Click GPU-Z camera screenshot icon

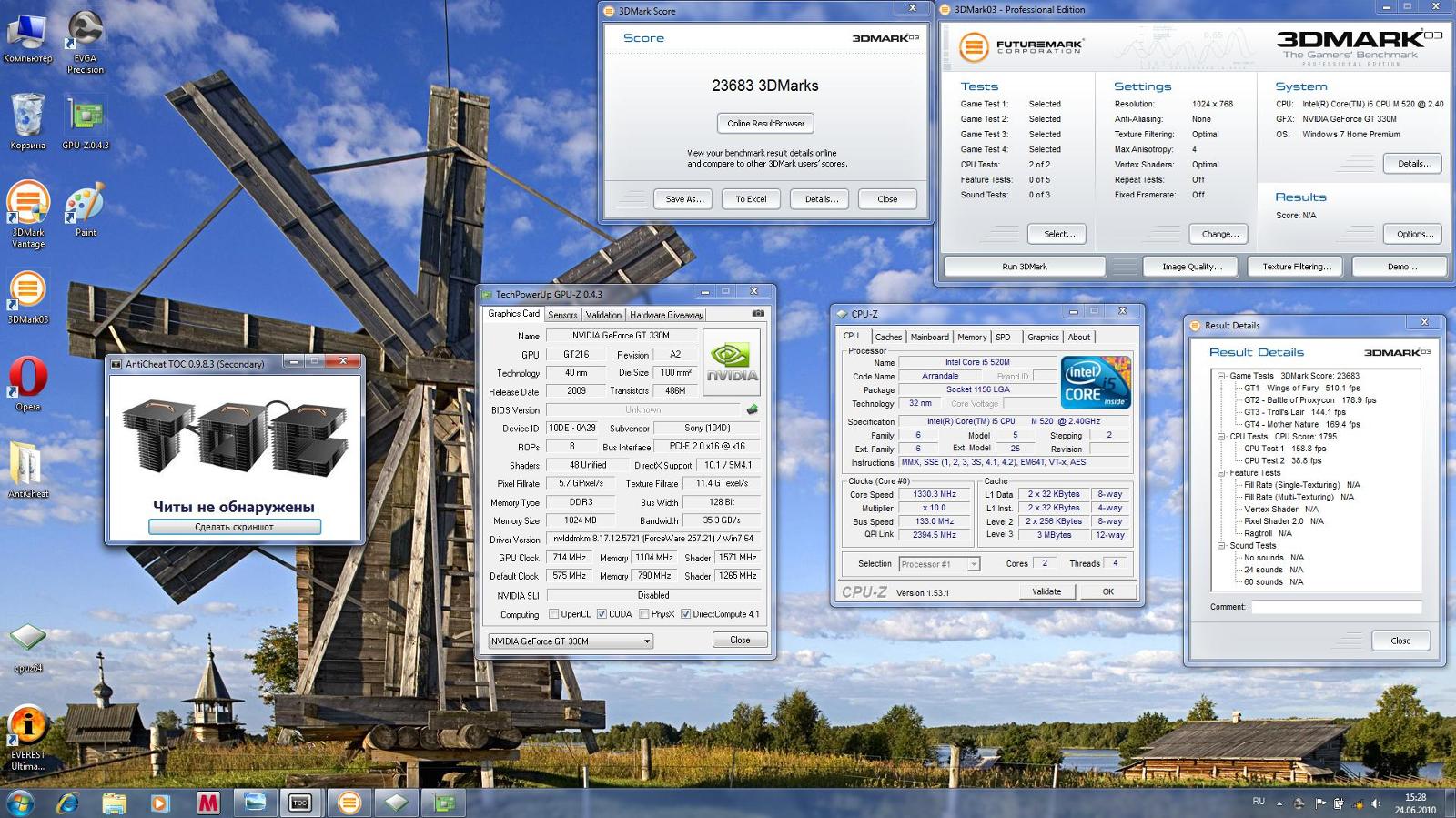758,314
